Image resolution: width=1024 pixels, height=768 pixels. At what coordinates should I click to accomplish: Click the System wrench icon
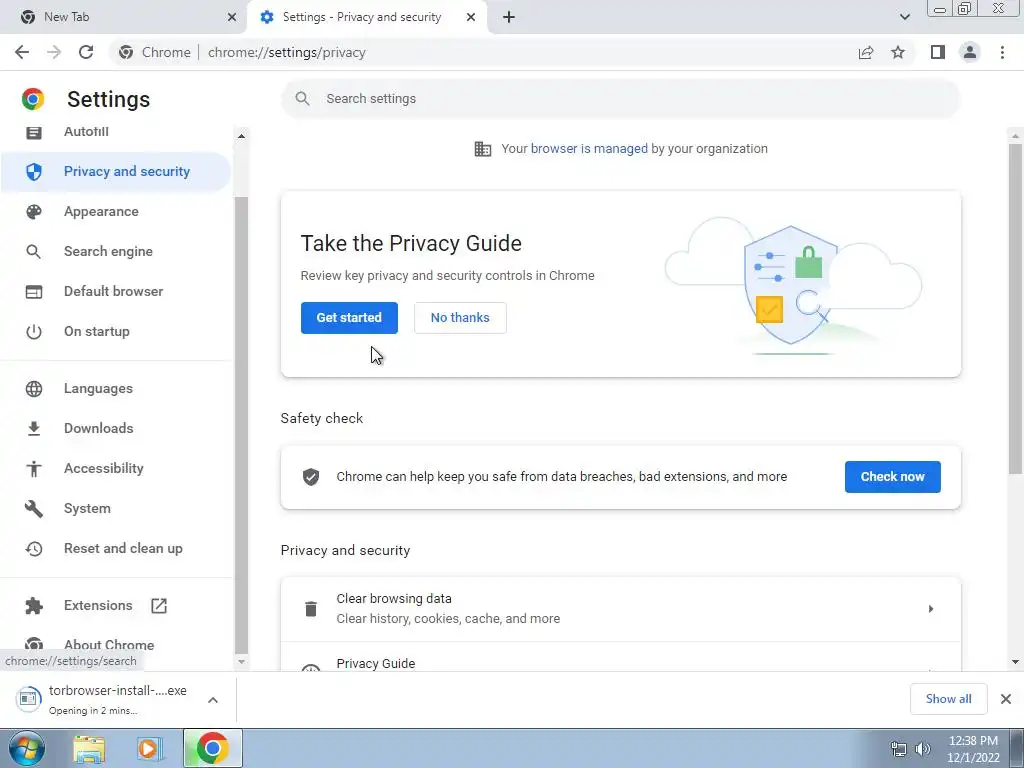coord(33,509)
